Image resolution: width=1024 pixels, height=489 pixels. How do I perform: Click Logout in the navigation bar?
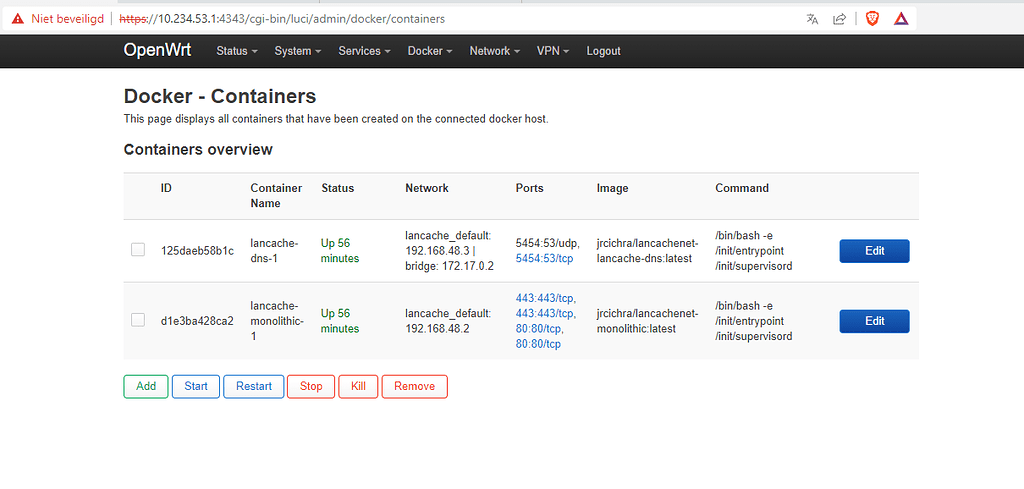[603, 51]
